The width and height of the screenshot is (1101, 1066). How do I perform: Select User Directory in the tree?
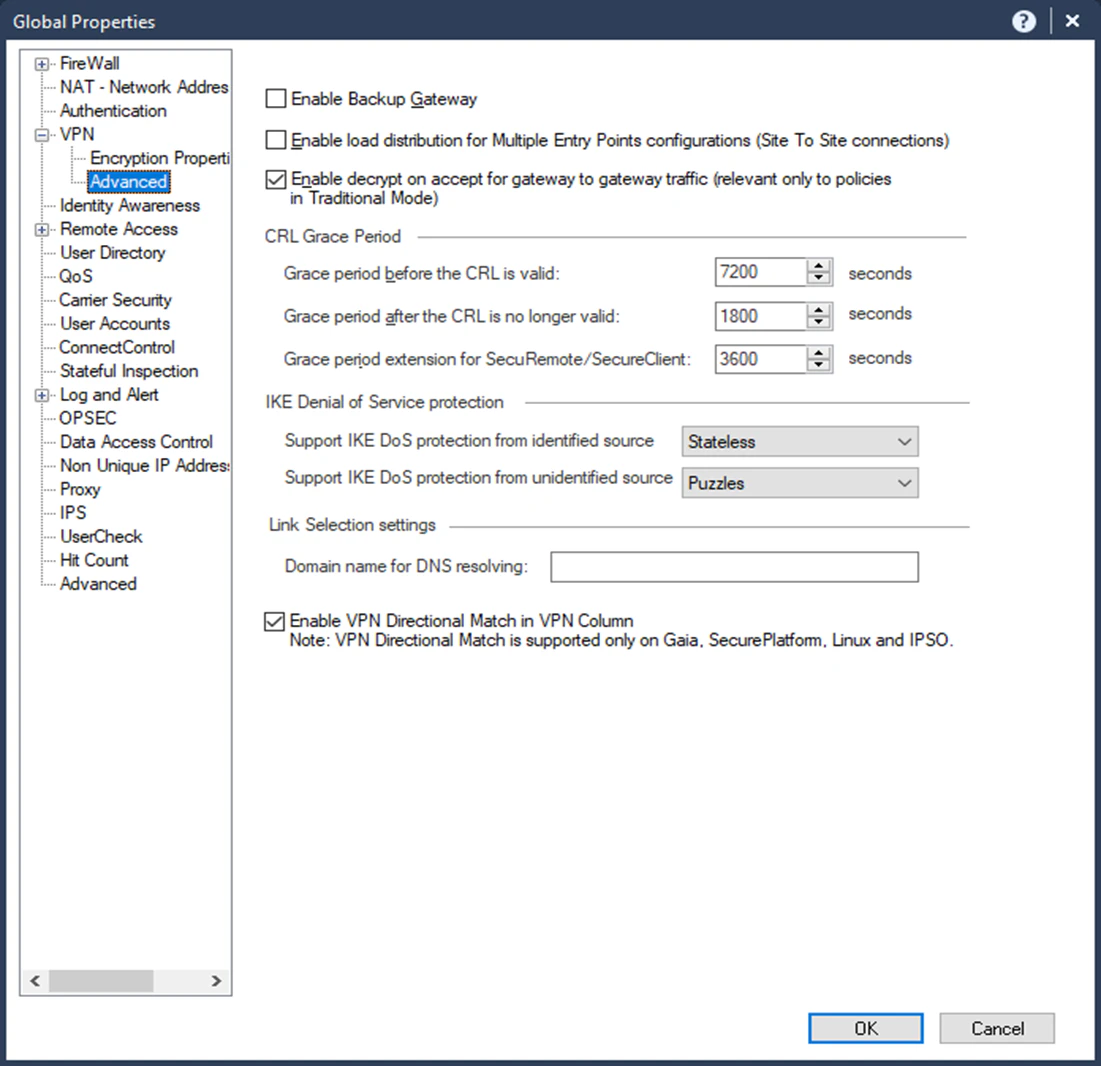pos(112,253)
